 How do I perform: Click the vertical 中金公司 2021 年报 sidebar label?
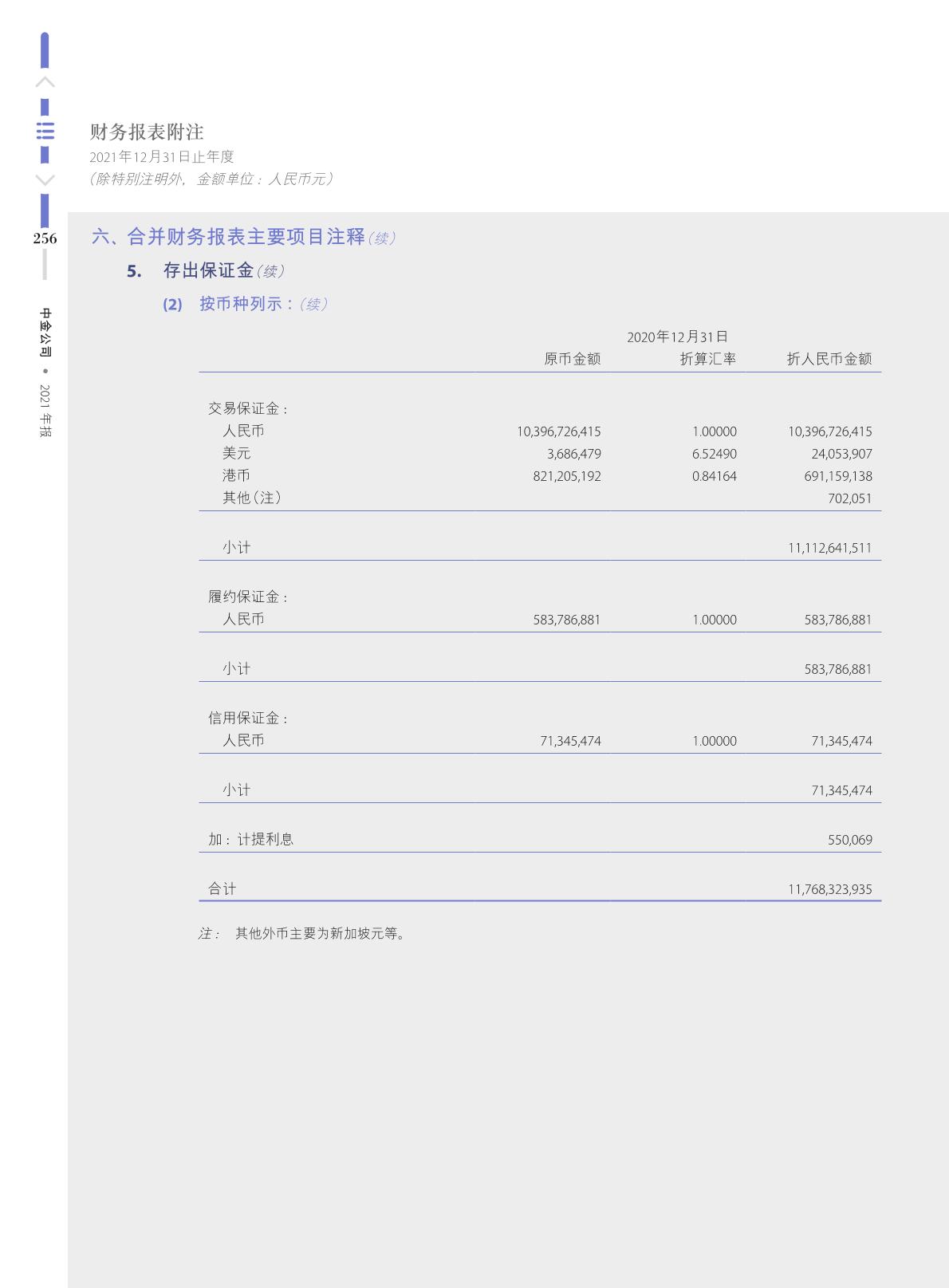(x=45, y=372)
